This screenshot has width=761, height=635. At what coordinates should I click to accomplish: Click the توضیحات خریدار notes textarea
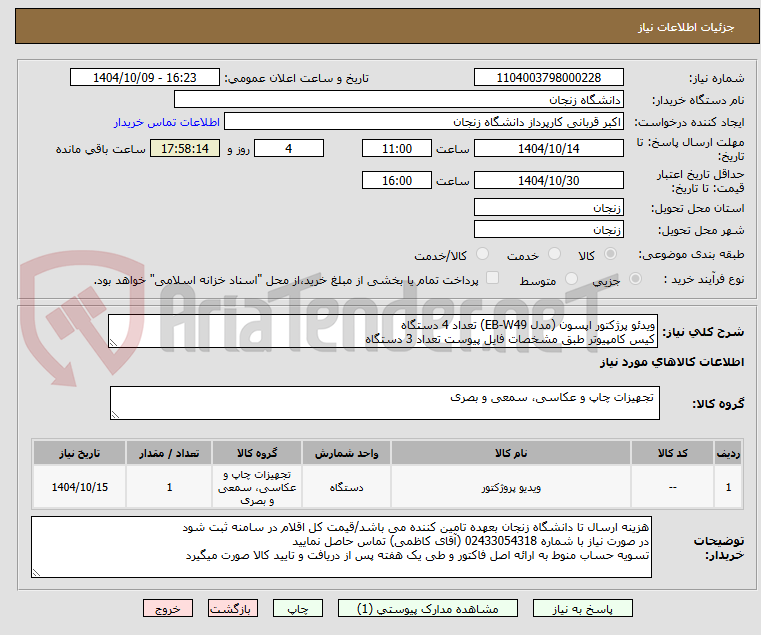click(x=341, y=547)
